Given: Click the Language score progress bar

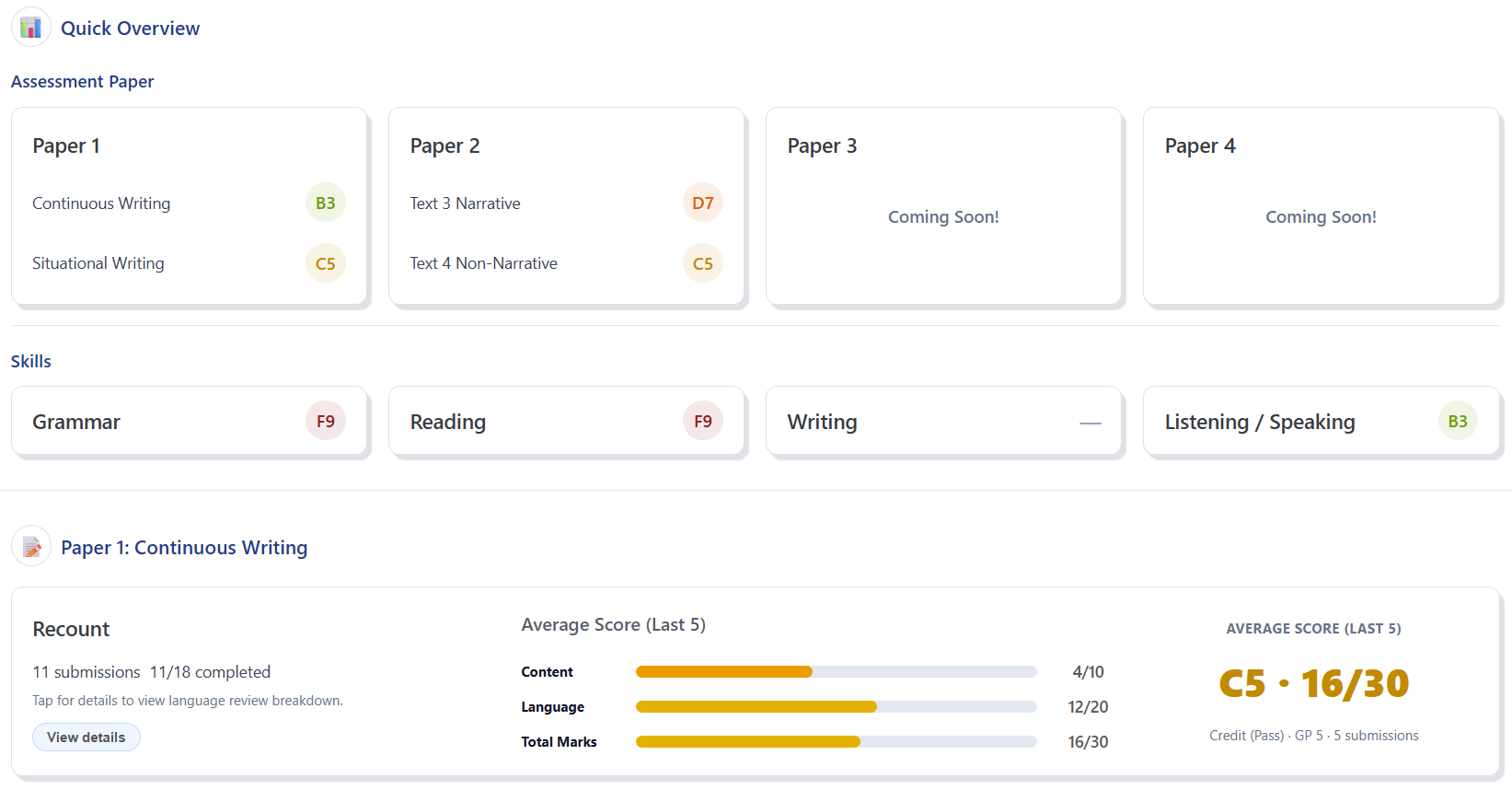Looking at the screenshot, I should coord(837,707).
